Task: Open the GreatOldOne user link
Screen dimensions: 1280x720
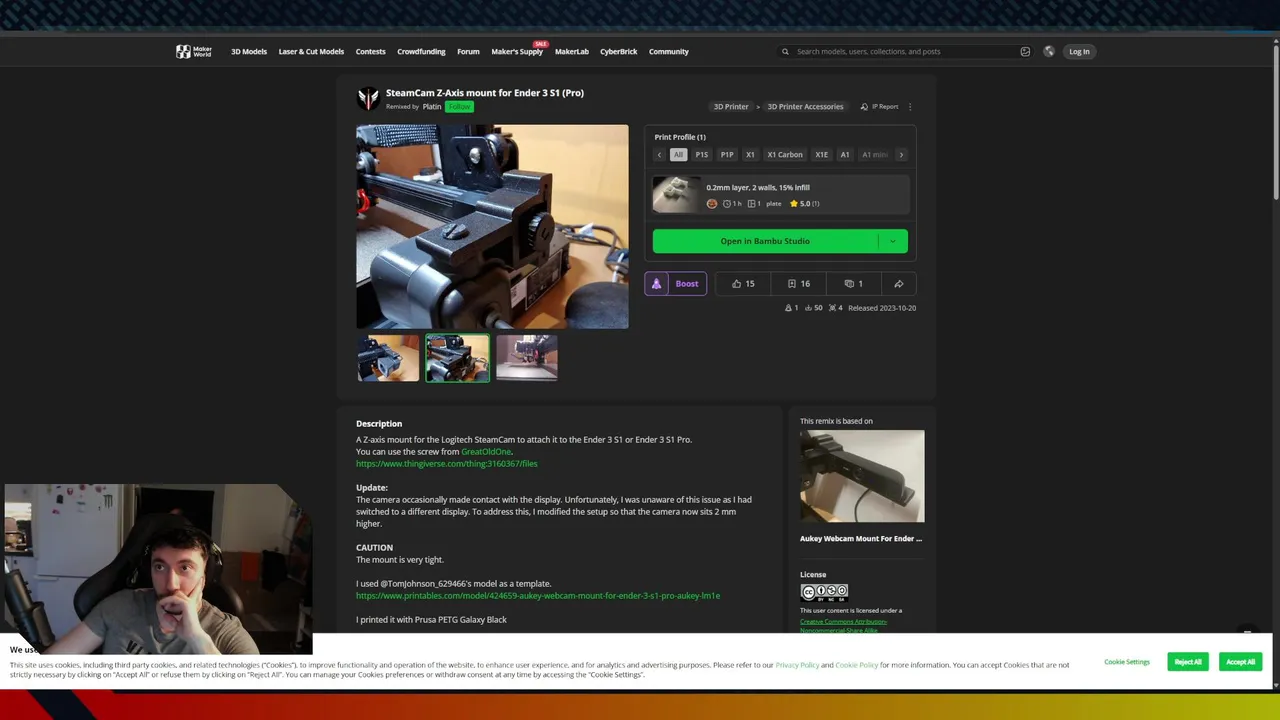Action: pyautogui.click(x=486, y=452)
